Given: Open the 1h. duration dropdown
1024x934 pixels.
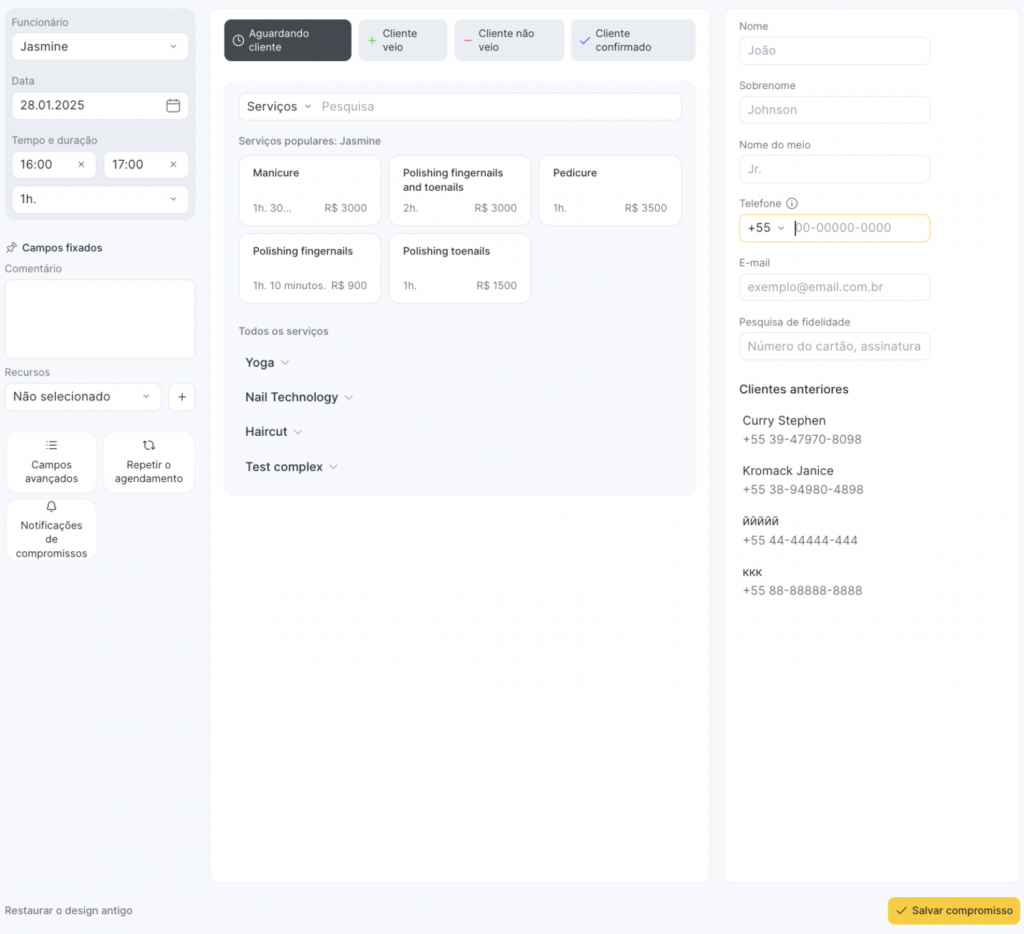Looking at the screenshot, I should pos(100,199).
